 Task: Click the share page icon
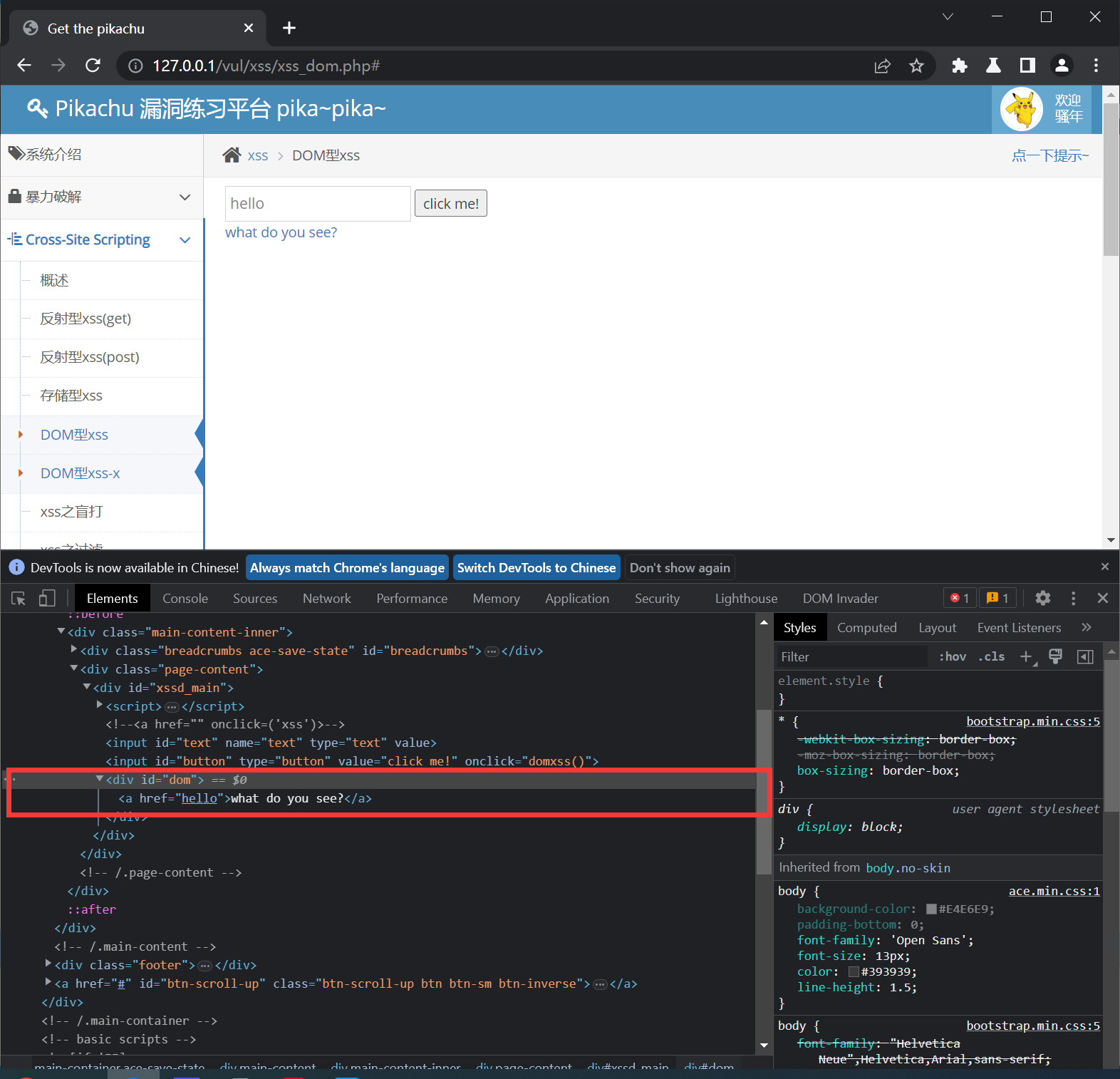(882, 66)
